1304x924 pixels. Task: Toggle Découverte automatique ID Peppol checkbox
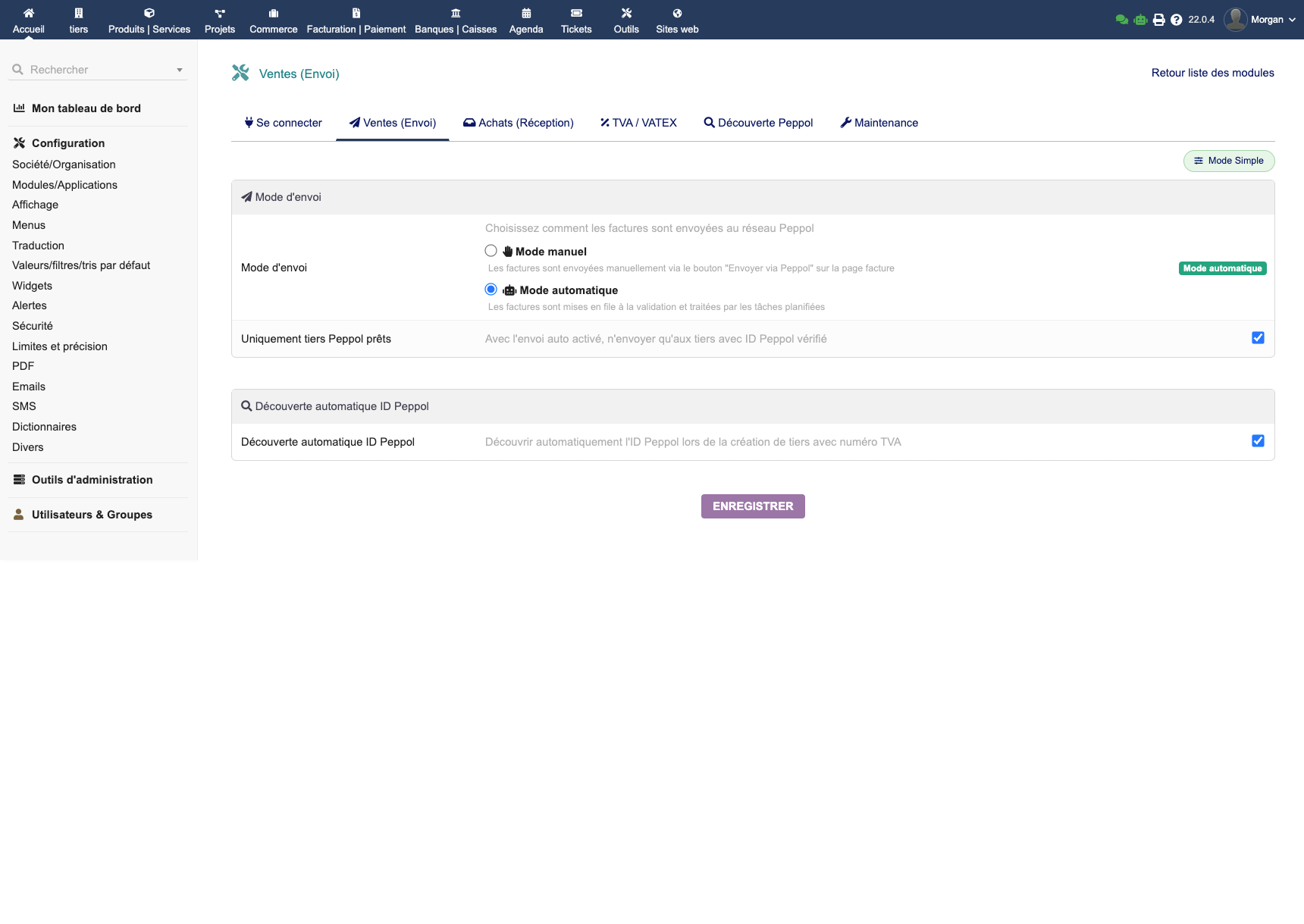(1258, 441)
